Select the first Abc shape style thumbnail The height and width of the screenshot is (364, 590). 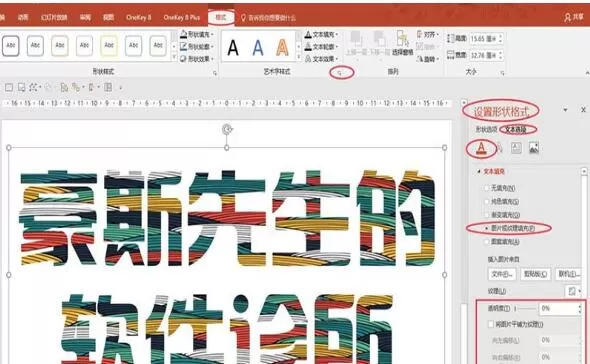tap(11, 46)
